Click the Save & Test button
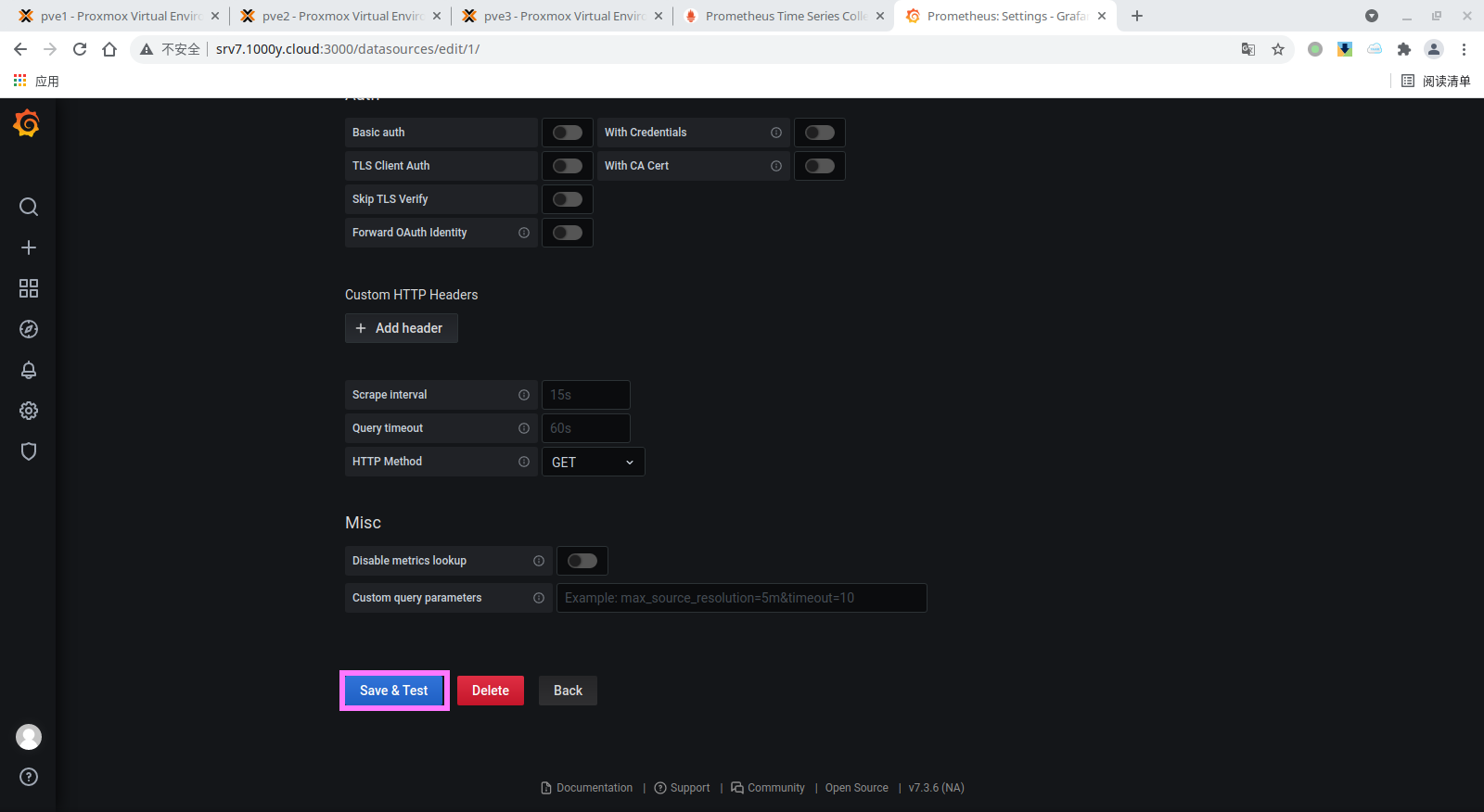The image size is (1484, 812). tap(394, 691)
